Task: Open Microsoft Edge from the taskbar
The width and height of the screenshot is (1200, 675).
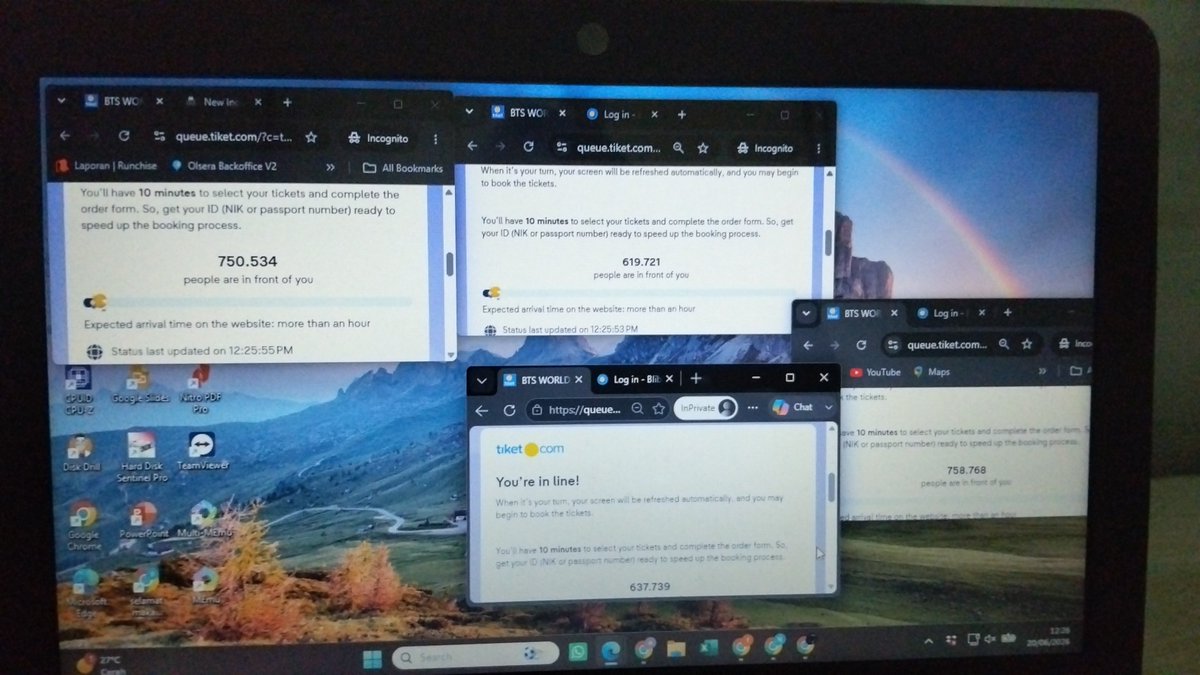Action: (610, 650)
